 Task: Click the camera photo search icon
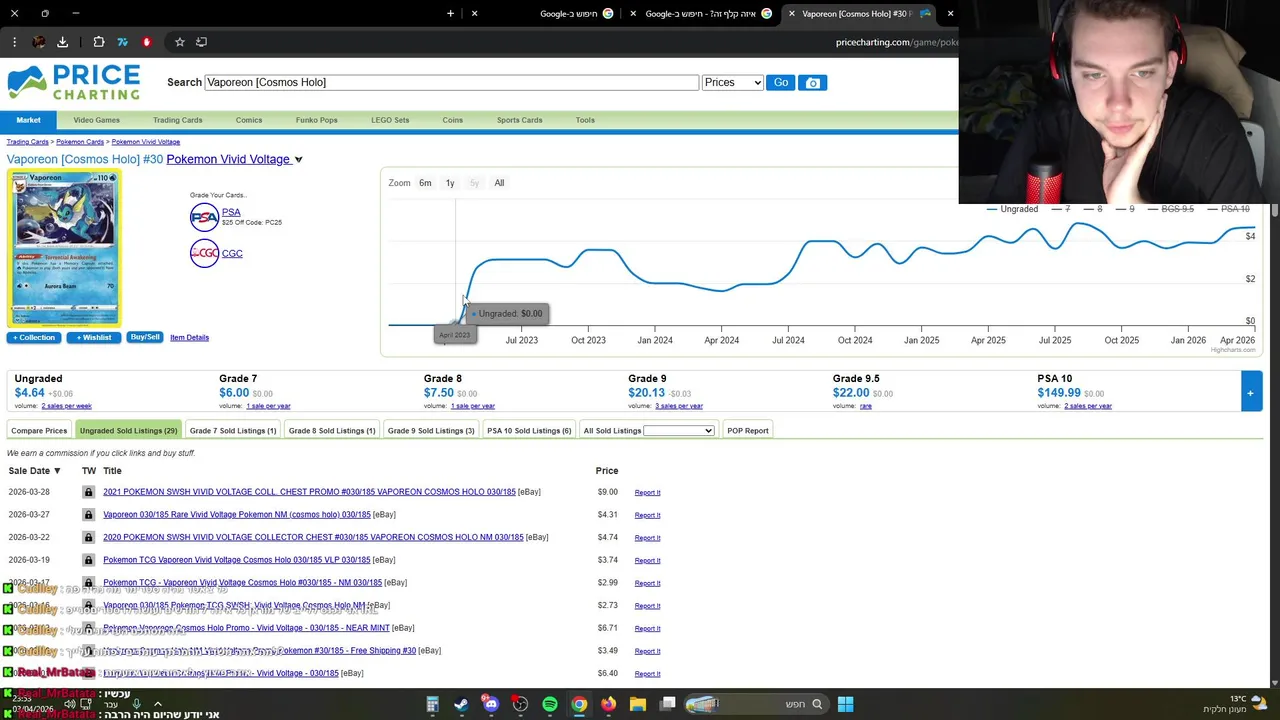tap(813, 83)
